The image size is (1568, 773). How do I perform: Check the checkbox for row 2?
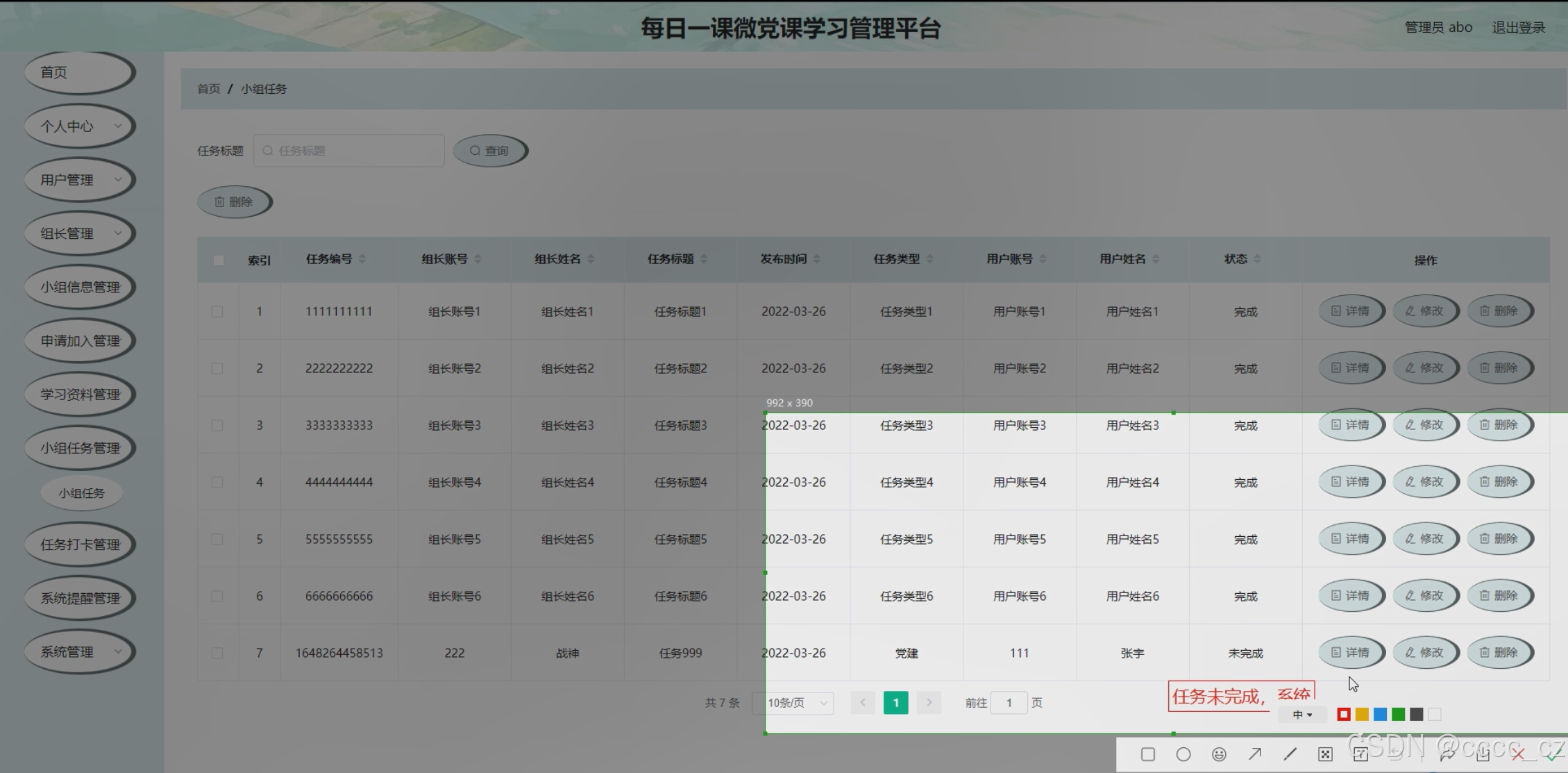tap(217, 369)
